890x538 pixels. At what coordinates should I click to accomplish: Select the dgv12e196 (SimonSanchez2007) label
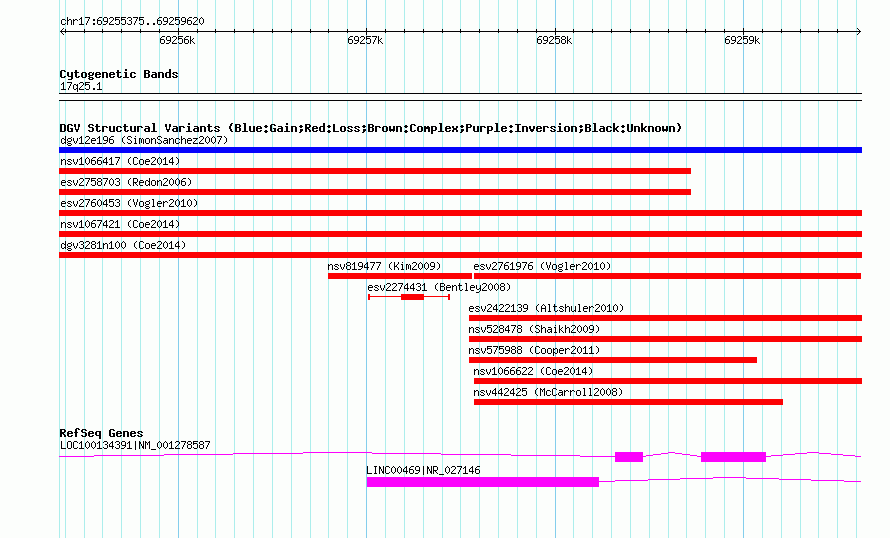[x=144, y=140]
